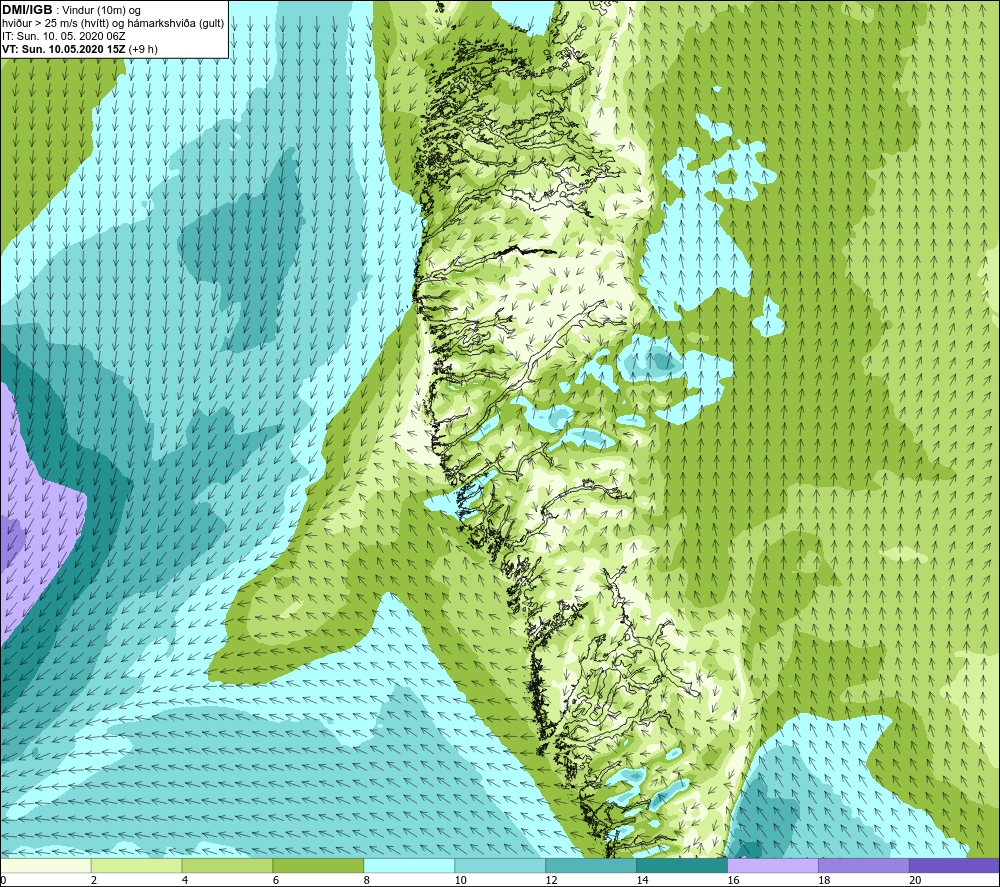This screenshot has height=887, width=1000.
Task: Click the 8-10 m/s pale cyan legend swatch
Action: click(409, 865)
